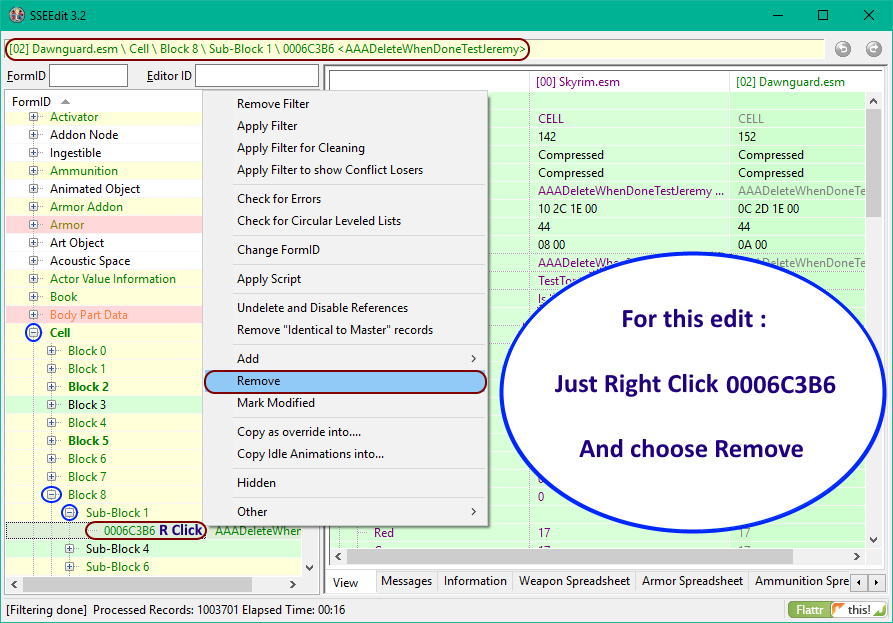
Task: Expand the Activator tree node
Action: (x=34, y=117)
